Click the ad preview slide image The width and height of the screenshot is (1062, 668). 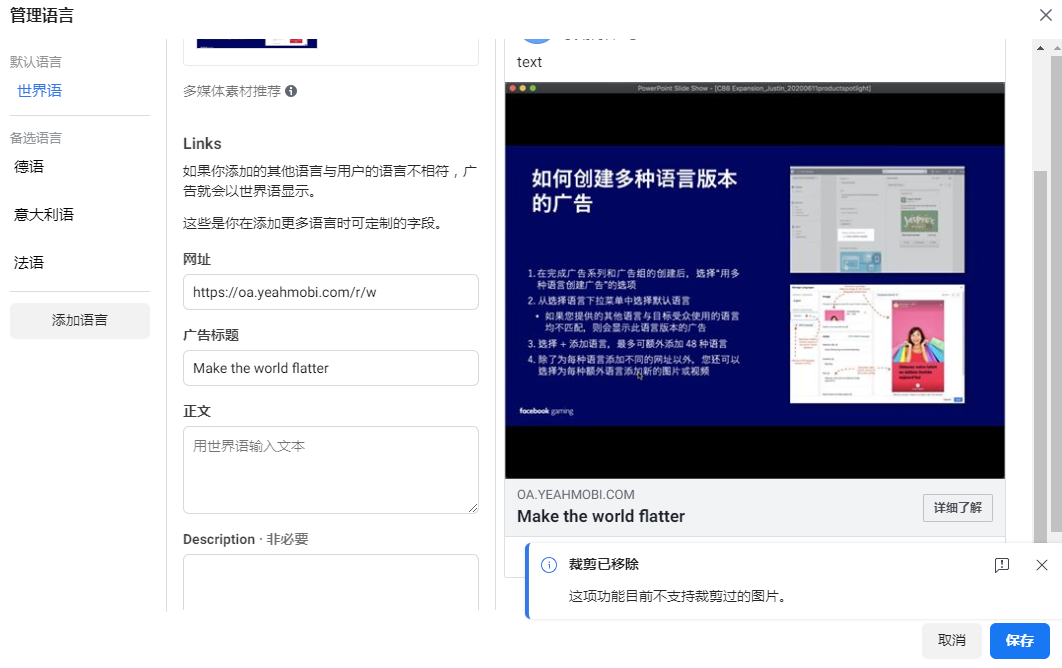tap(754, 280)
